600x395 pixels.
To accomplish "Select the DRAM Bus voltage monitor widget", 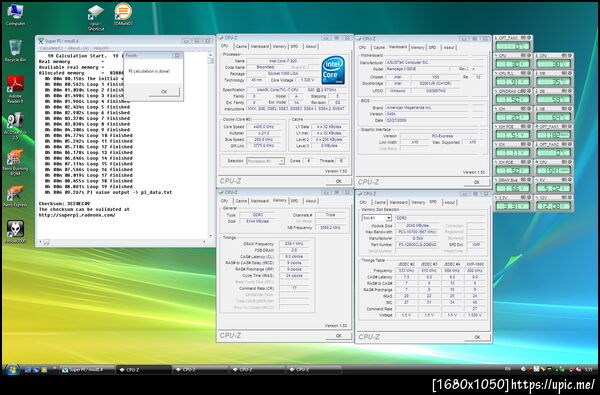I will coord(512,185).
